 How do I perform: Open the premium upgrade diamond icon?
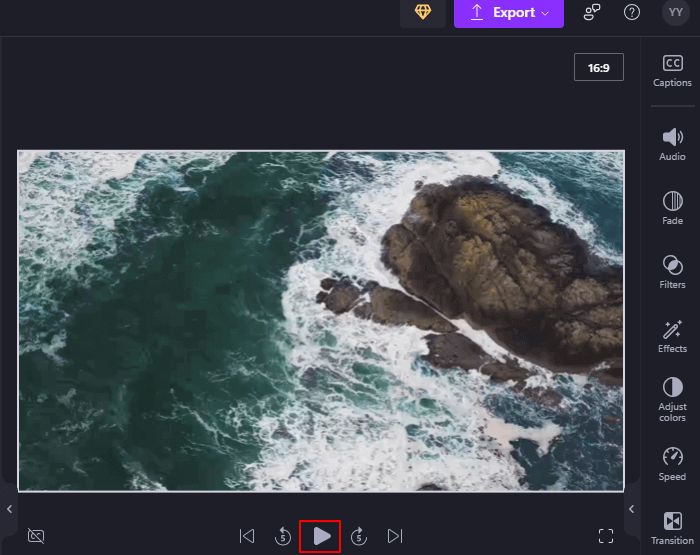click(x=423, y=12)
